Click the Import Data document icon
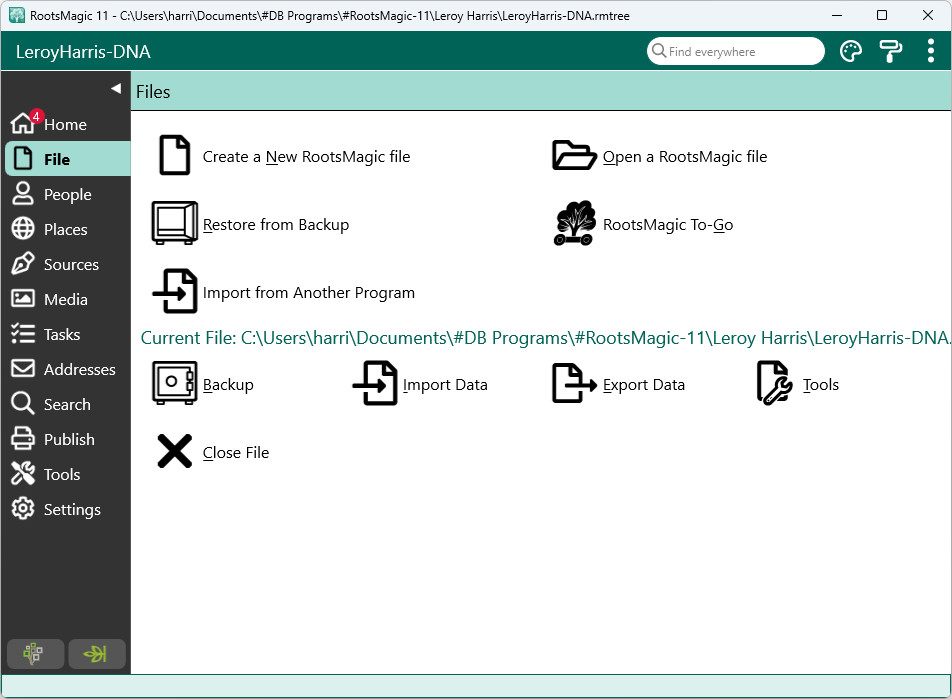 tap(375, 383)
